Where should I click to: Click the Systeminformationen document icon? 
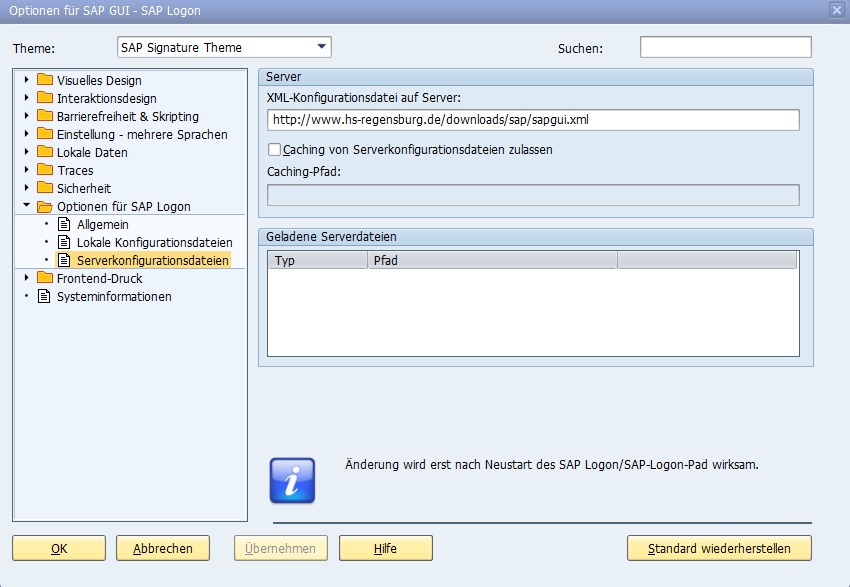pyautogui.click(x=44, y=296)
